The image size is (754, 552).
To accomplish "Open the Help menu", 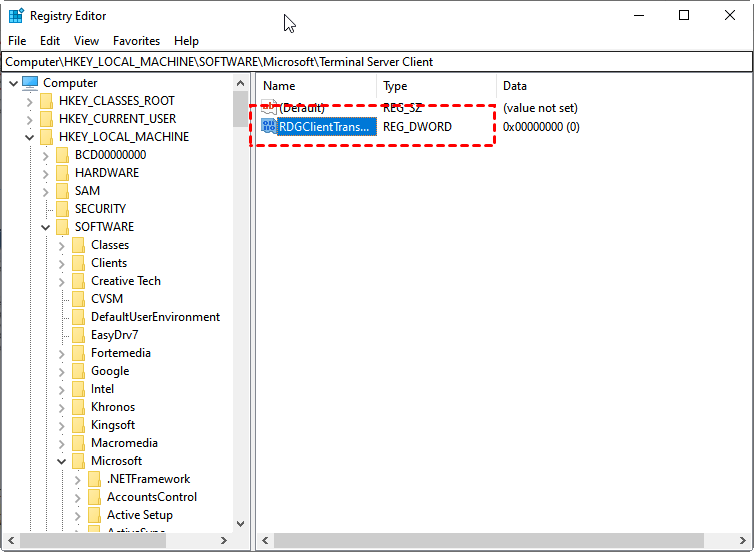I will coord(187,41).
